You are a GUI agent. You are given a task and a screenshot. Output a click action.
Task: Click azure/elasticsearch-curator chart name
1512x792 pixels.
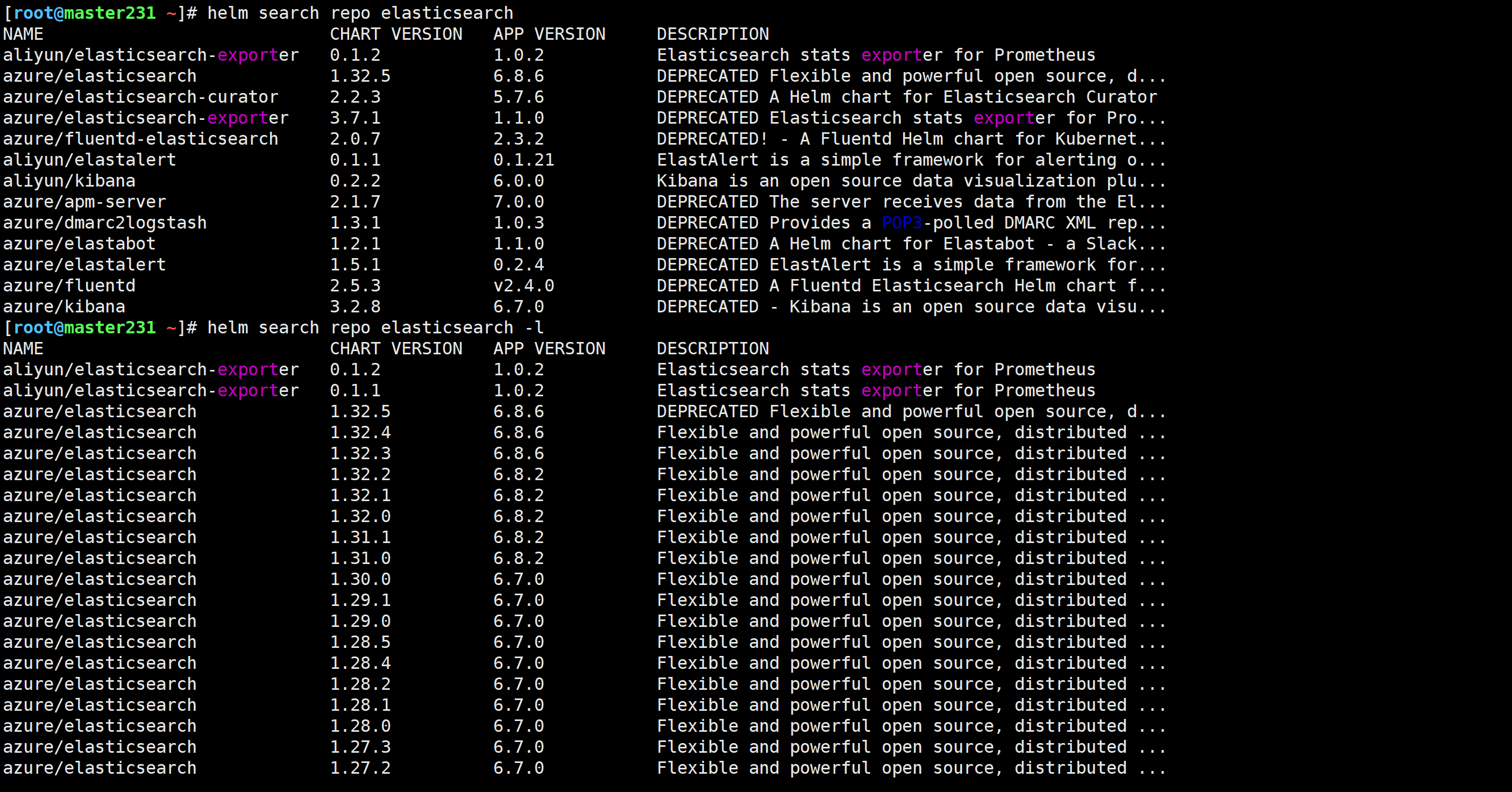pyautogui.click(x=141, y=97)
